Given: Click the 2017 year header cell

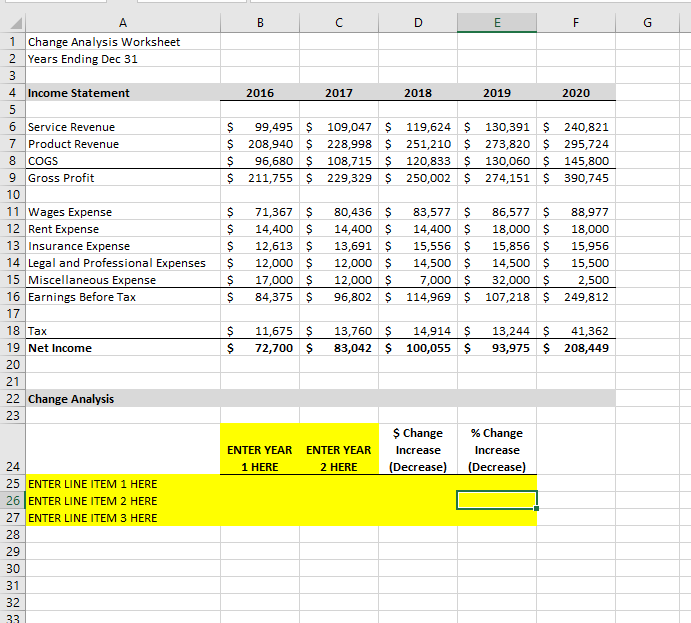Looking at the screenshot, I should [339, 93].
